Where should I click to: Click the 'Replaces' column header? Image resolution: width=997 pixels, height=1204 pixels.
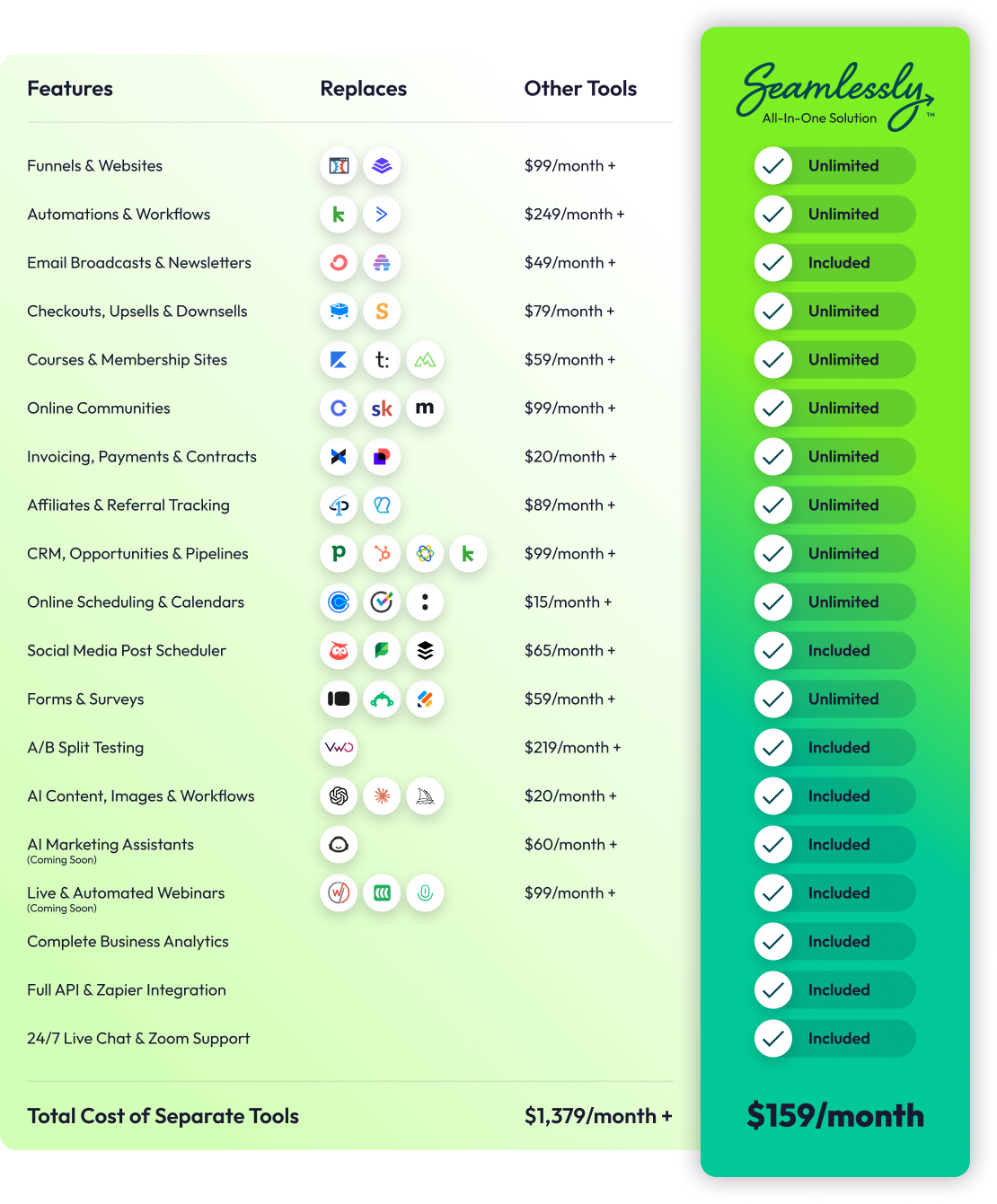click(364, 89)
